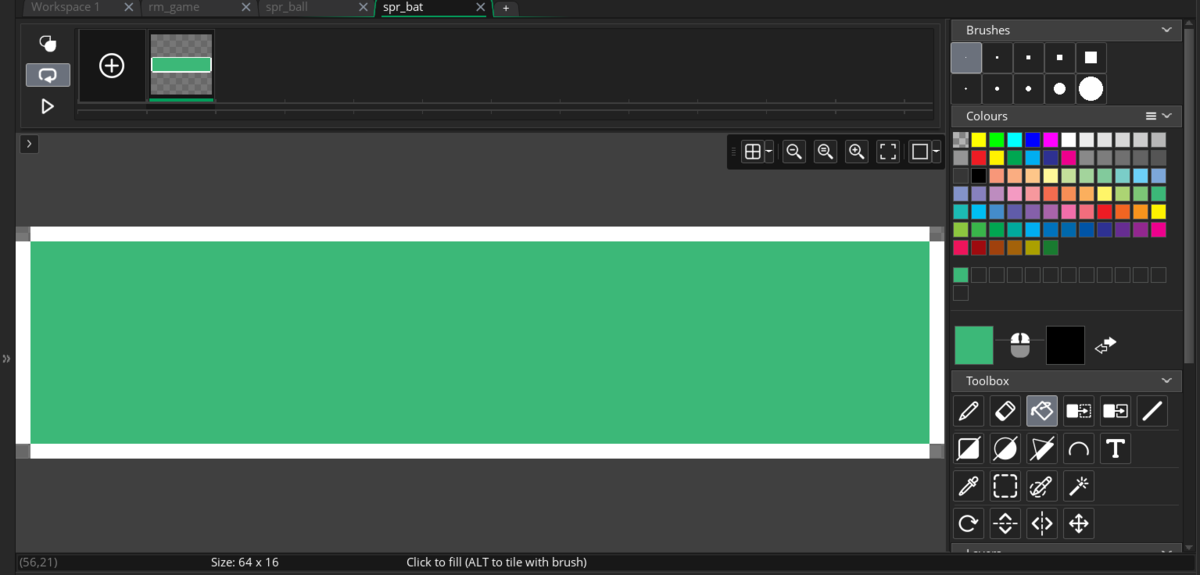
Task: Select the Replace Colour tool with dashed box
Action: click(1078, 411)
